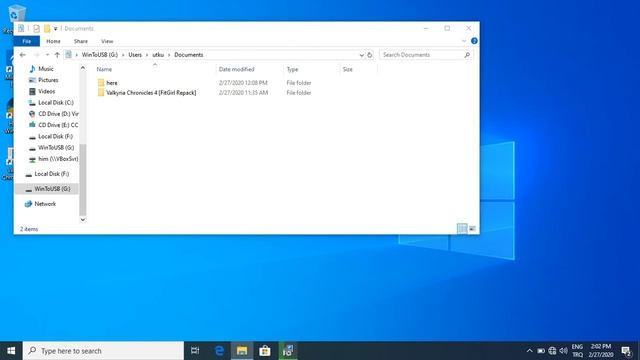
Task: Select Pictures in the navigation pane
Action: [x=48, y=80]
